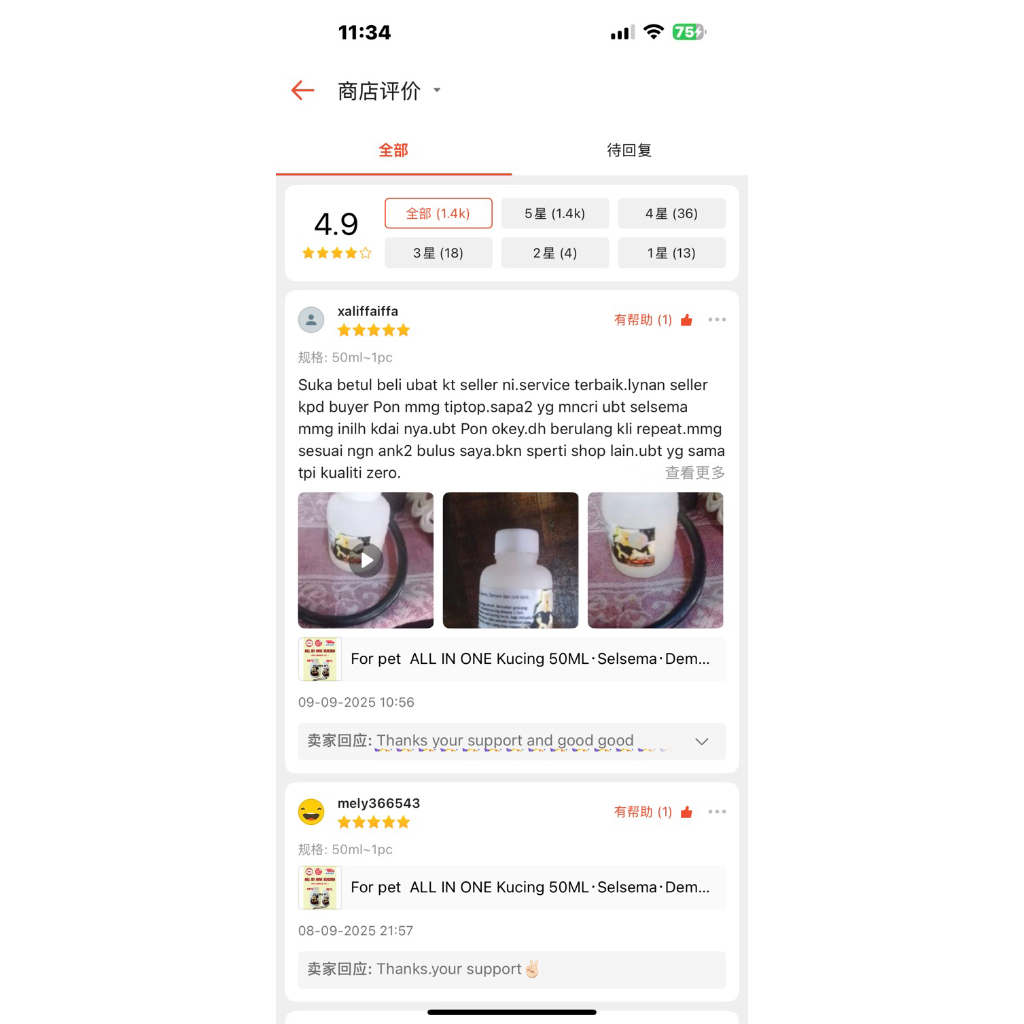Like mely366543's review with thumbs-up icon
1024x1024 pixels.
(x=686, y=812)
